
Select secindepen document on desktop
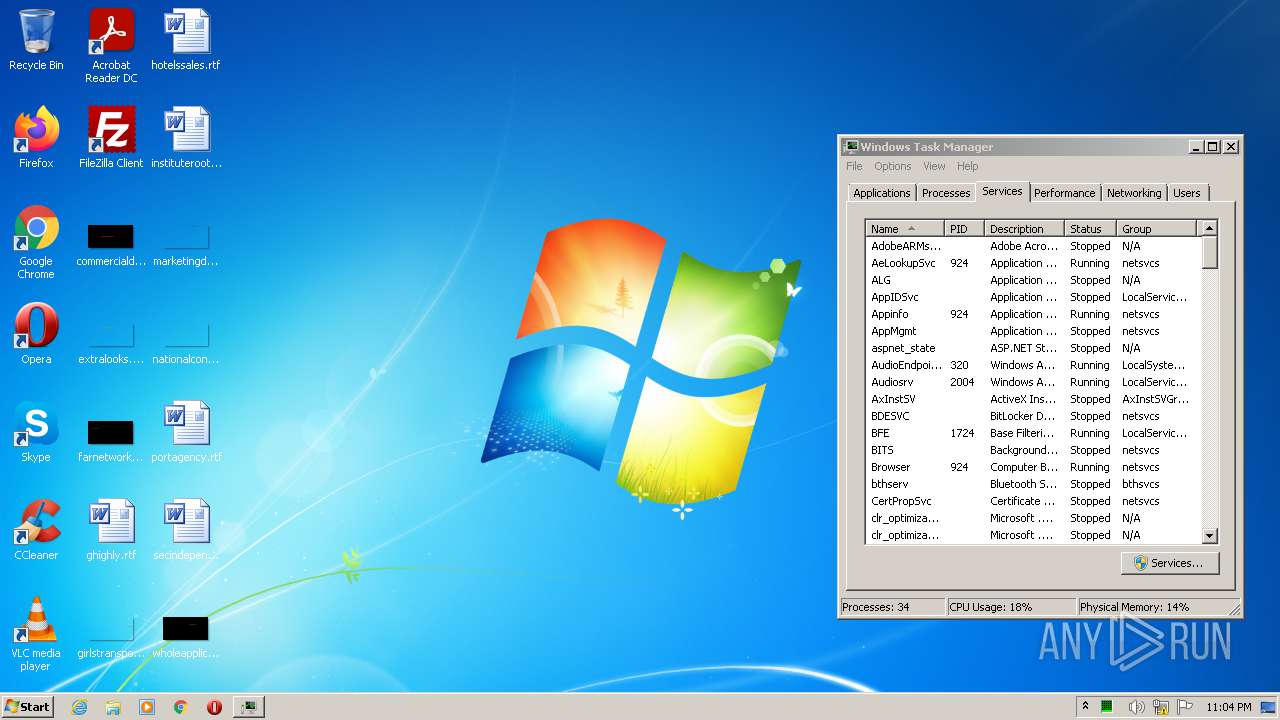(x=186, y=530)
